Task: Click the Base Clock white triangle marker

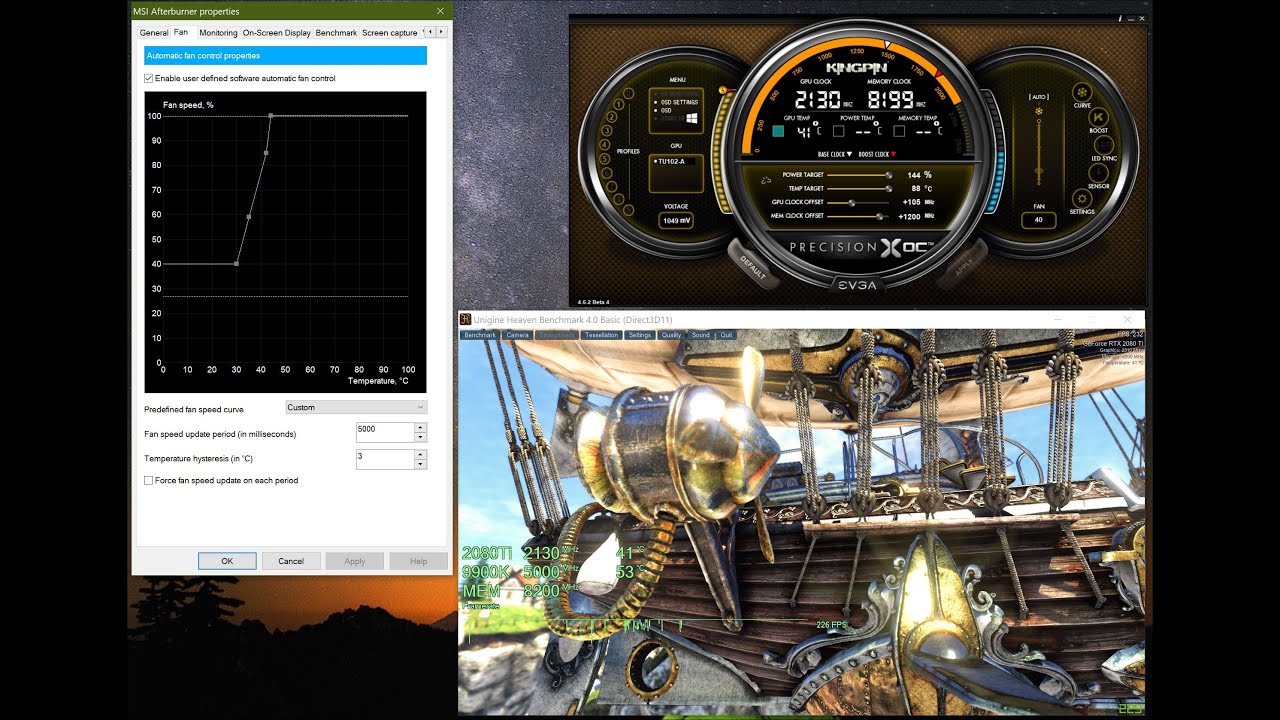Action: 849,154
